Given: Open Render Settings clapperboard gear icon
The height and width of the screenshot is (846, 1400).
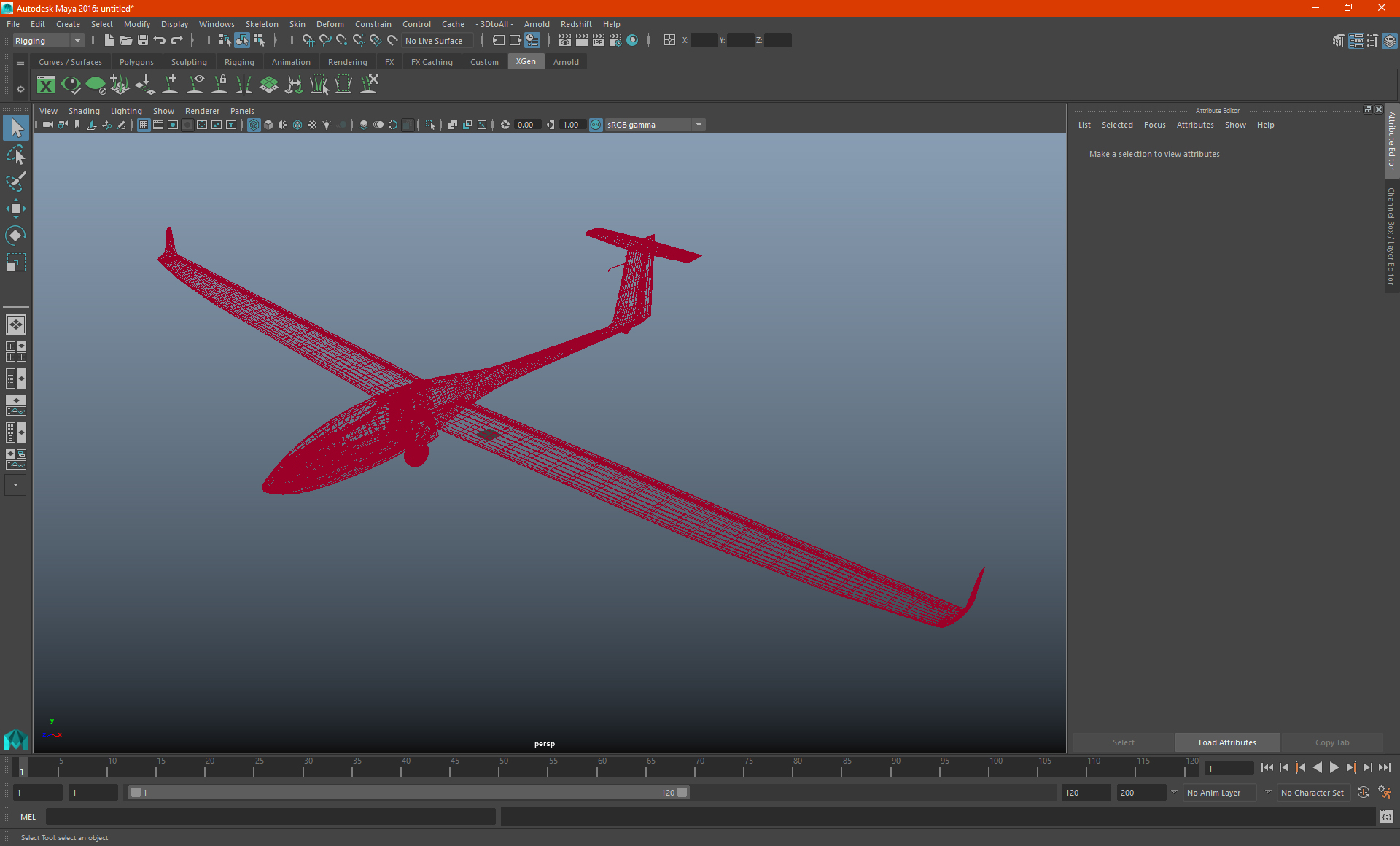Looking at the screenshot, I should point(615,41).
